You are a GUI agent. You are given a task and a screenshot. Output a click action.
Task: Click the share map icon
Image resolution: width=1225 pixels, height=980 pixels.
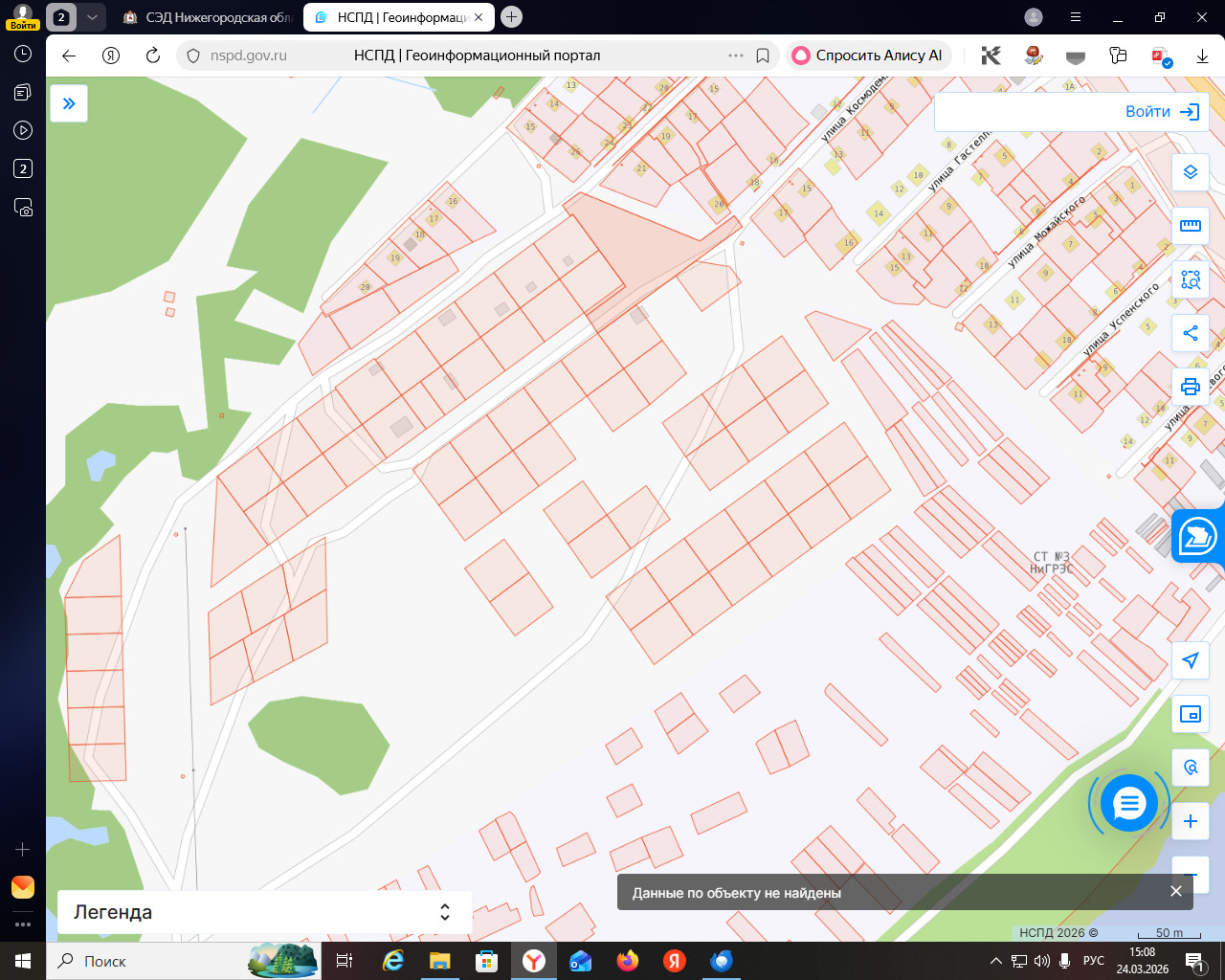pyautogui.click(x=1190, y=333)
